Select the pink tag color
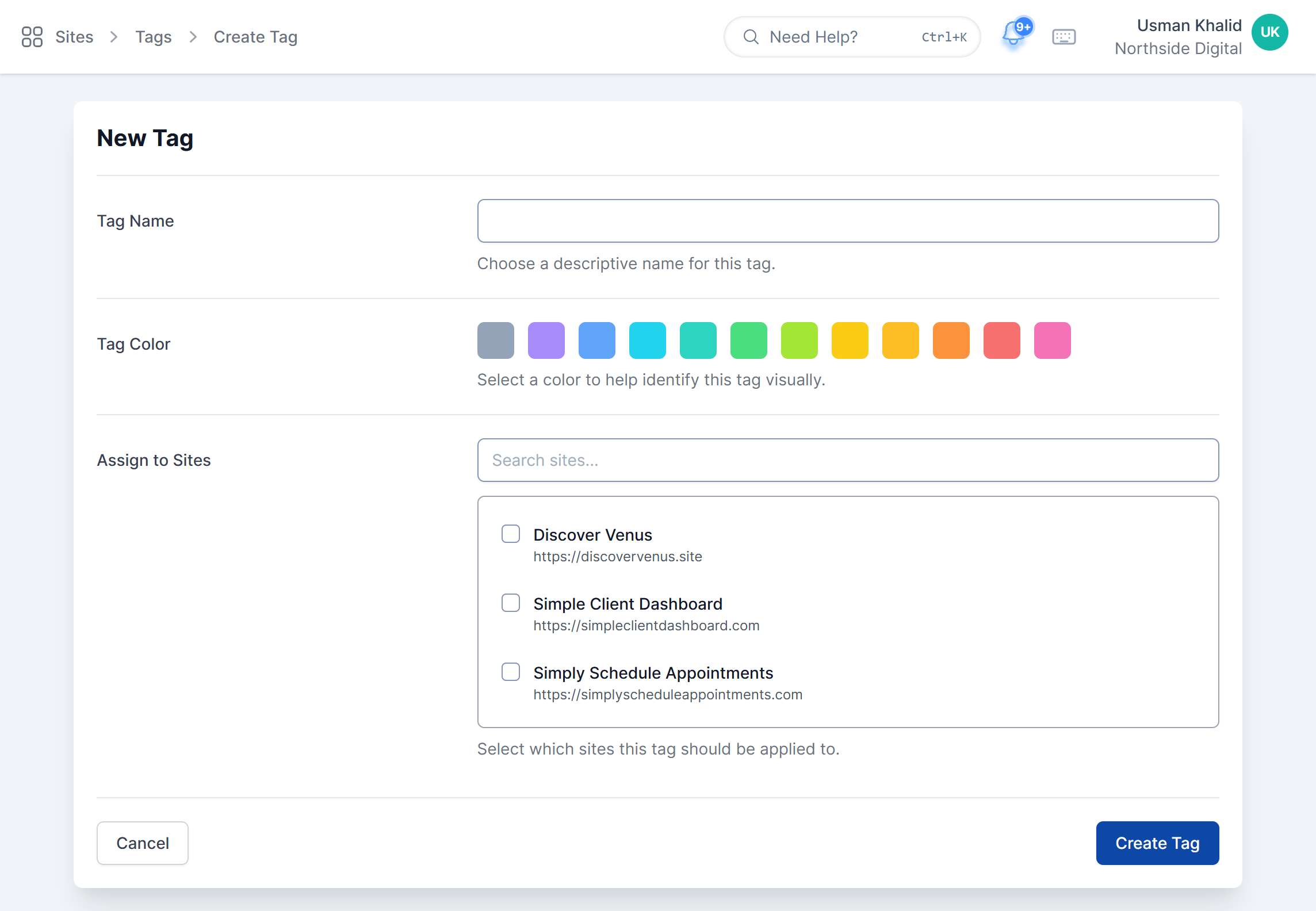The width and height of the screenshot is (1316, 911). [x=1053, y=340]
